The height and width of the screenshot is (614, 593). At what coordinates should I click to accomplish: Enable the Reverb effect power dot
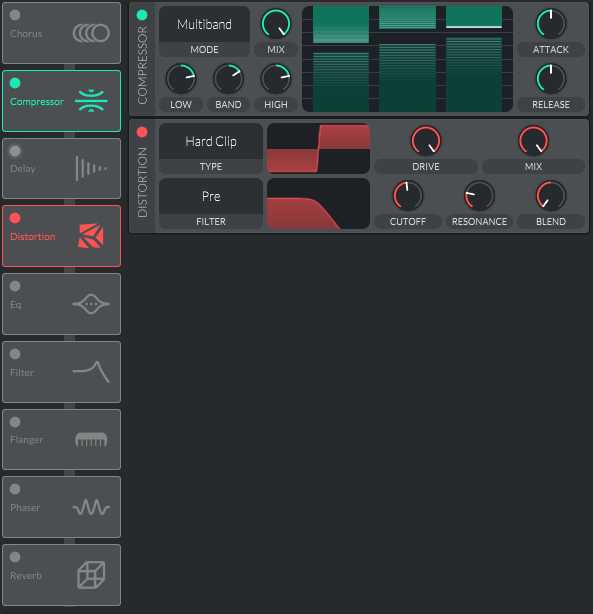15,557
